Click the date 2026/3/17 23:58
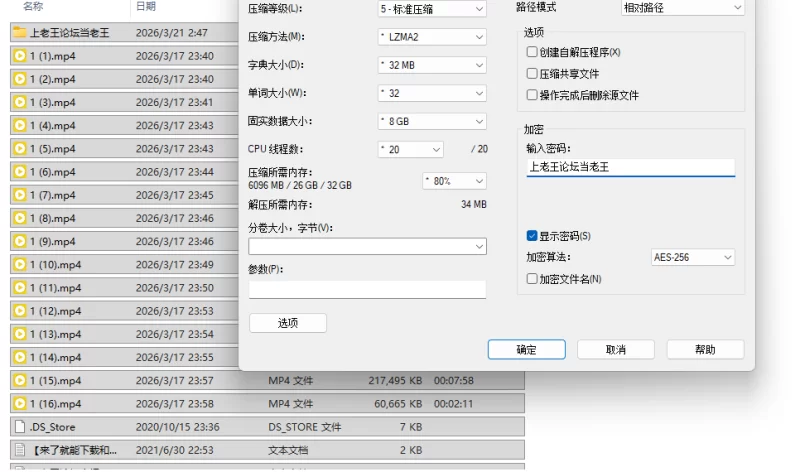Viewport: 800px width, 472px height. pyautogui.click(x=174, y=404)
